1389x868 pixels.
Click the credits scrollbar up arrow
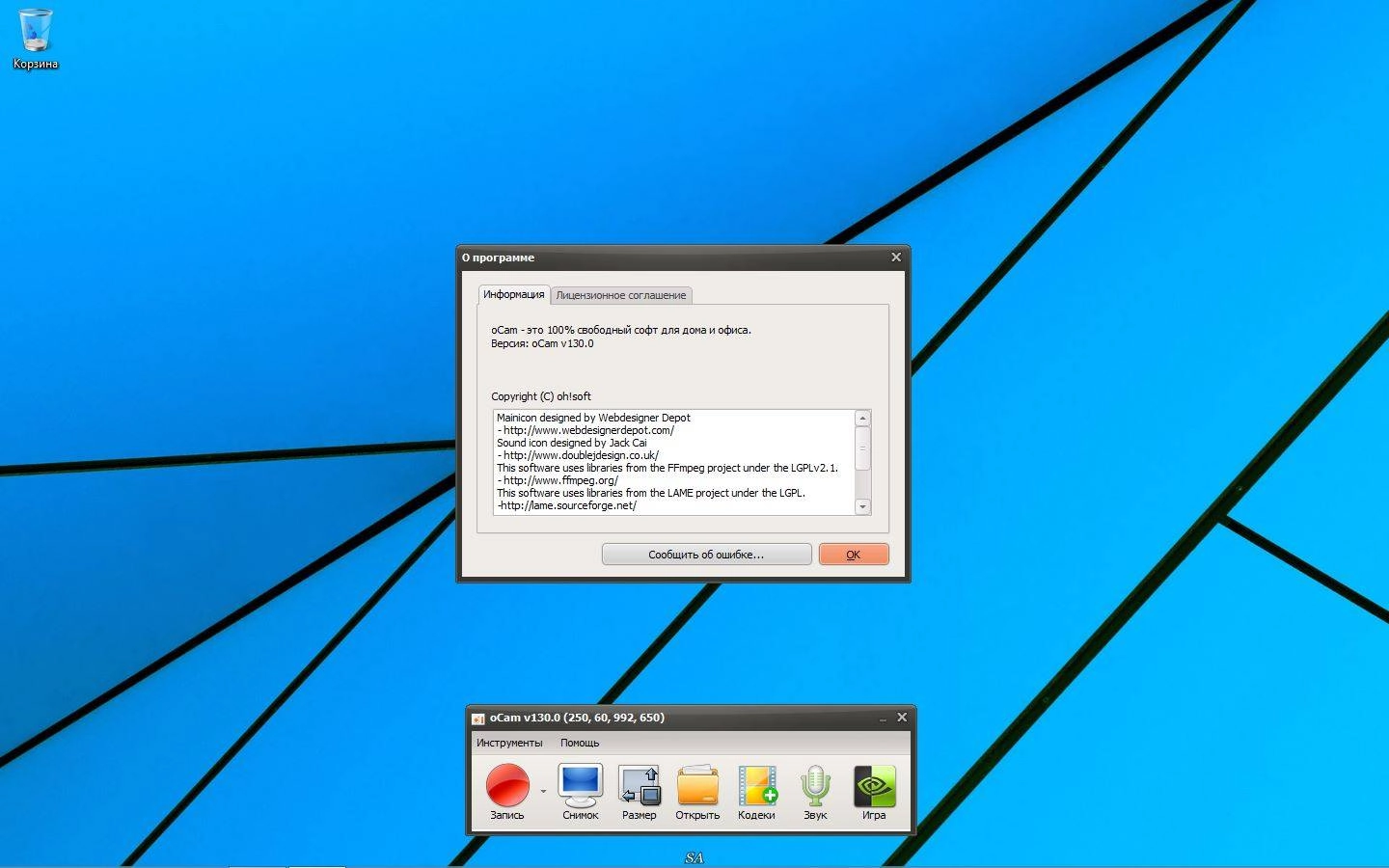(862, 418)
